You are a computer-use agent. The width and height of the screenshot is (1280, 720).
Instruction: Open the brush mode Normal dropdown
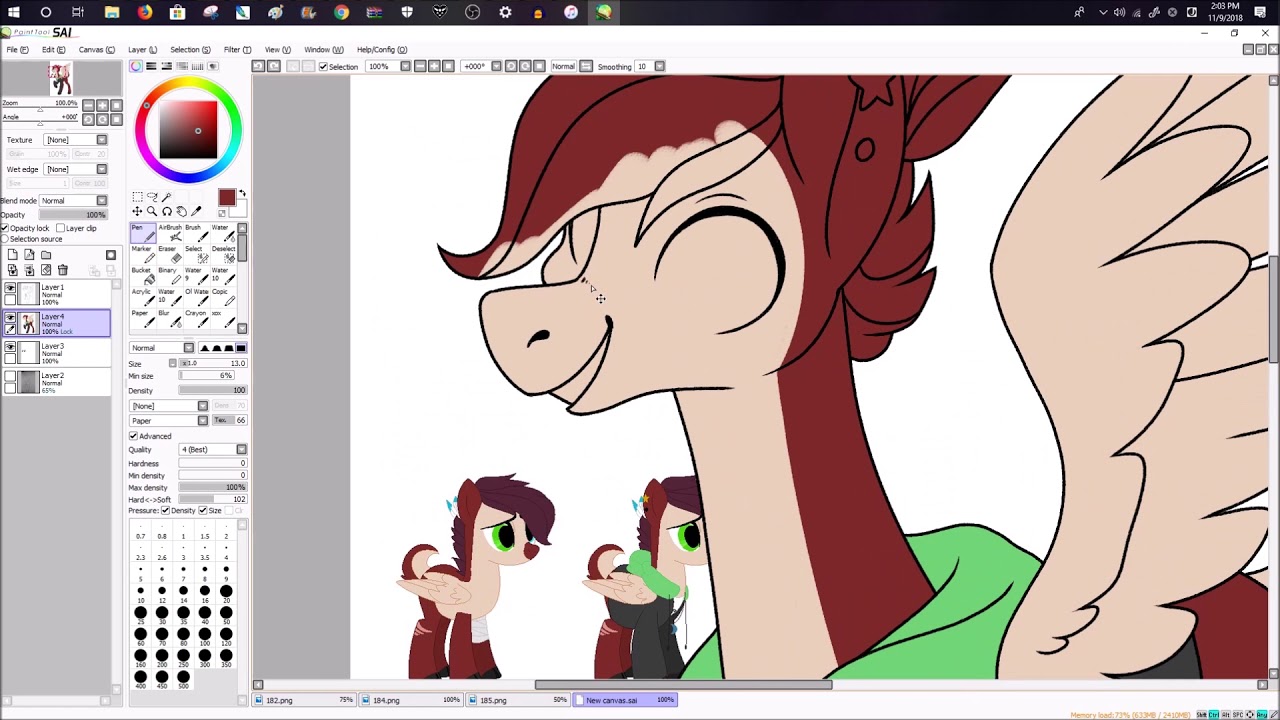point(162,348)
